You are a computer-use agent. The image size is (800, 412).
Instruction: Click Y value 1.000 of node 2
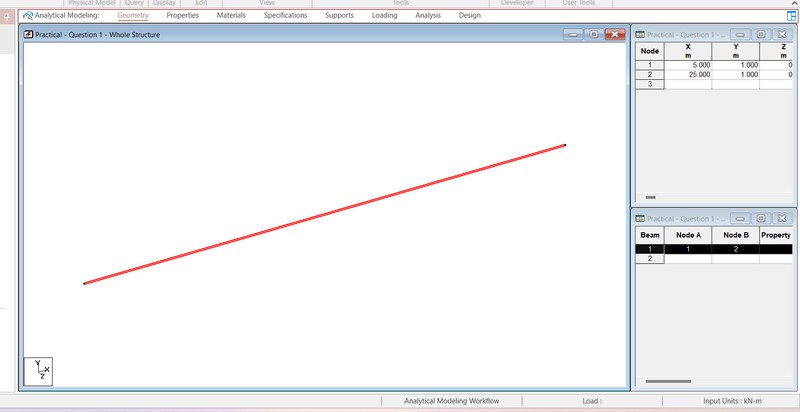tap(736, 74)
